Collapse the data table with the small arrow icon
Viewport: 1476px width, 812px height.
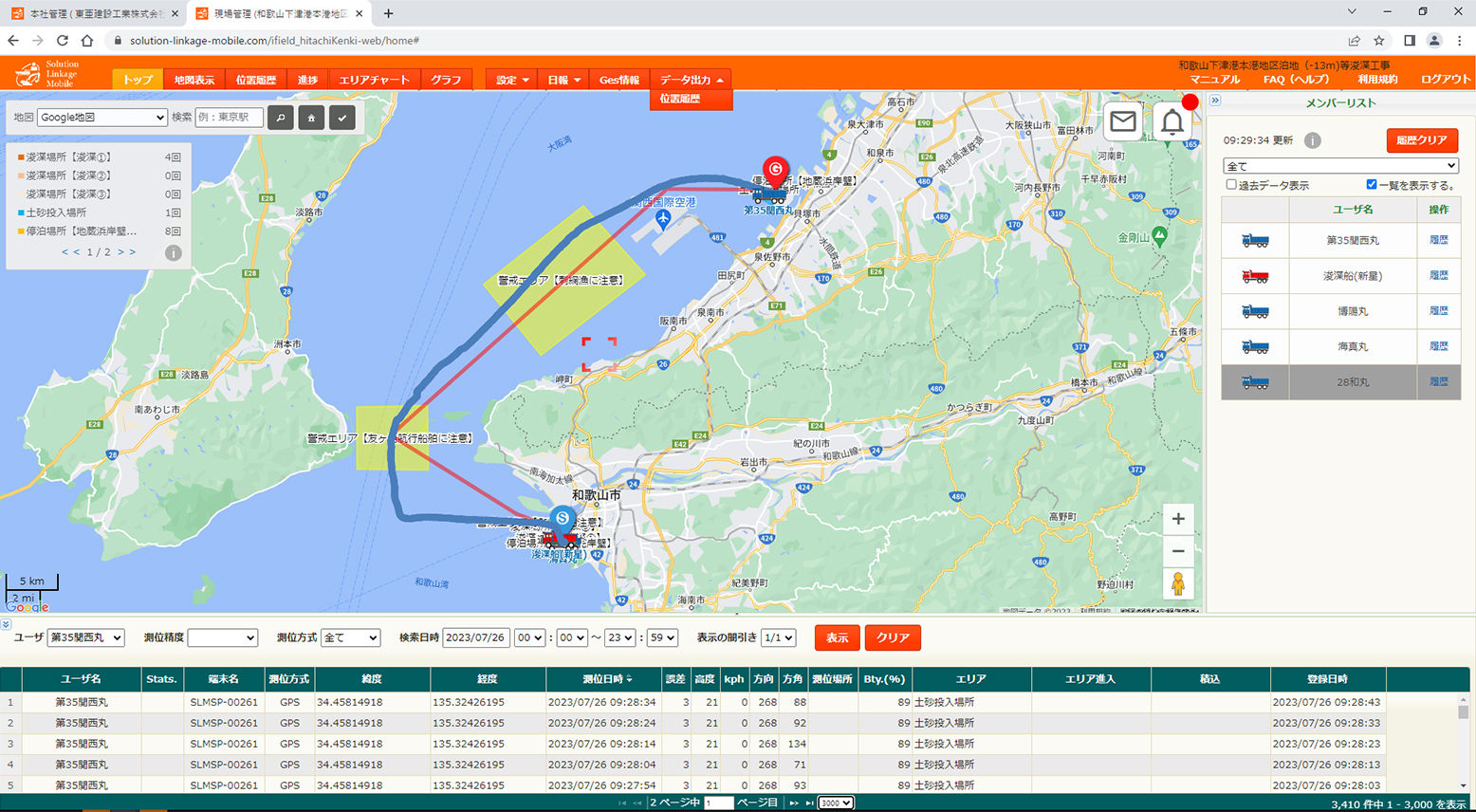click(6, 624)
